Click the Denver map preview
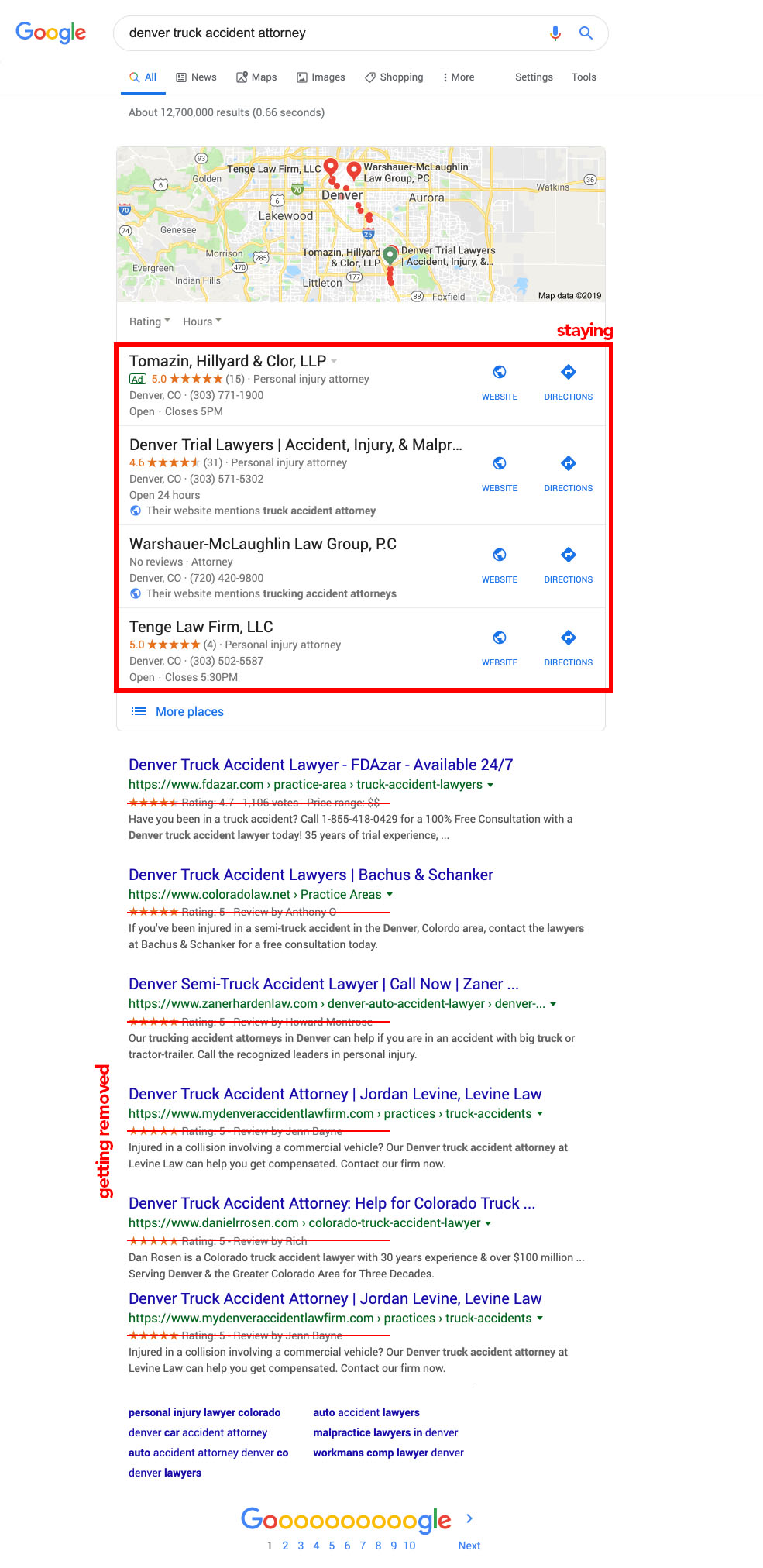 360,225
